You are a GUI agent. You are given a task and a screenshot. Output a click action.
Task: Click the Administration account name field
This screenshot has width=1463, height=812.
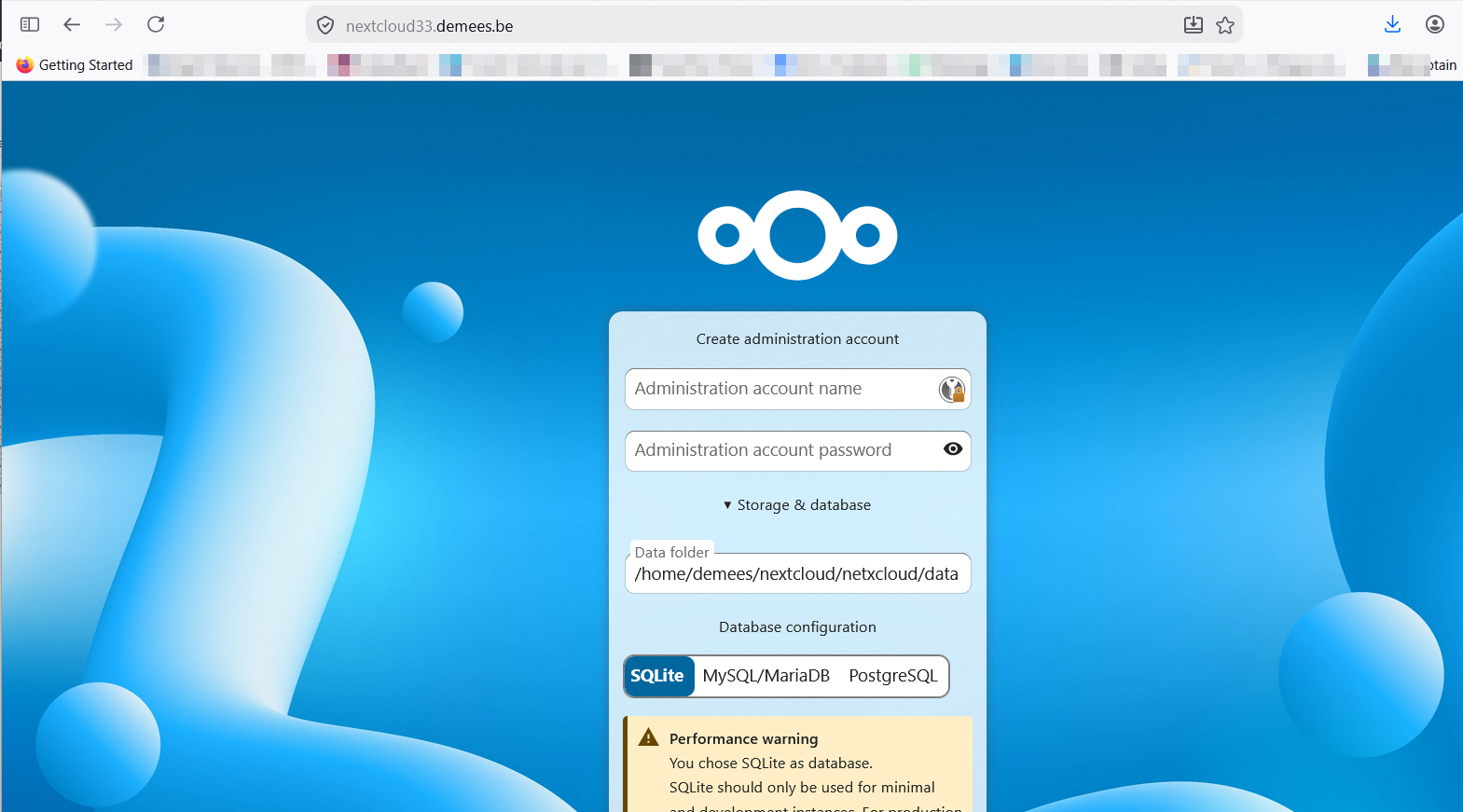(x=779, y=390)
